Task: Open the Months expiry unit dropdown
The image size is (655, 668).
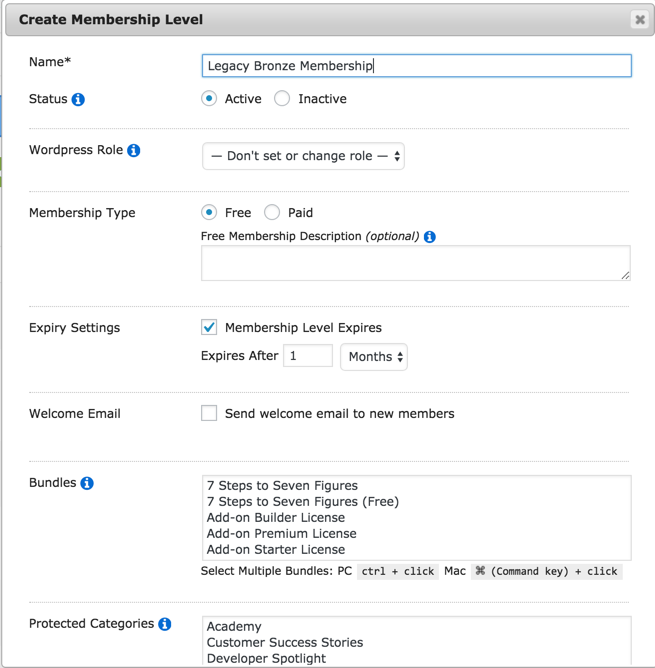Action: (374, 357)
